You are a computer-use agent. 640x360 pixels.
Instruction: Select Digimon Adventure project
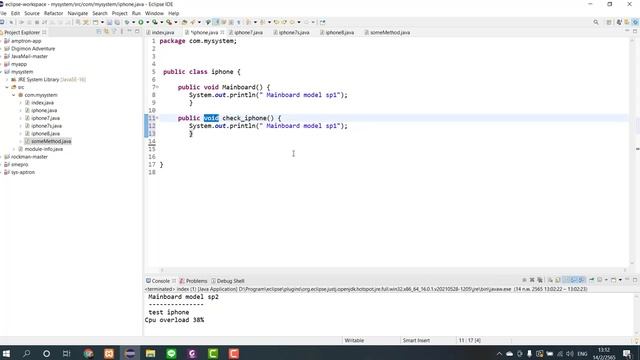pos(33,49)
